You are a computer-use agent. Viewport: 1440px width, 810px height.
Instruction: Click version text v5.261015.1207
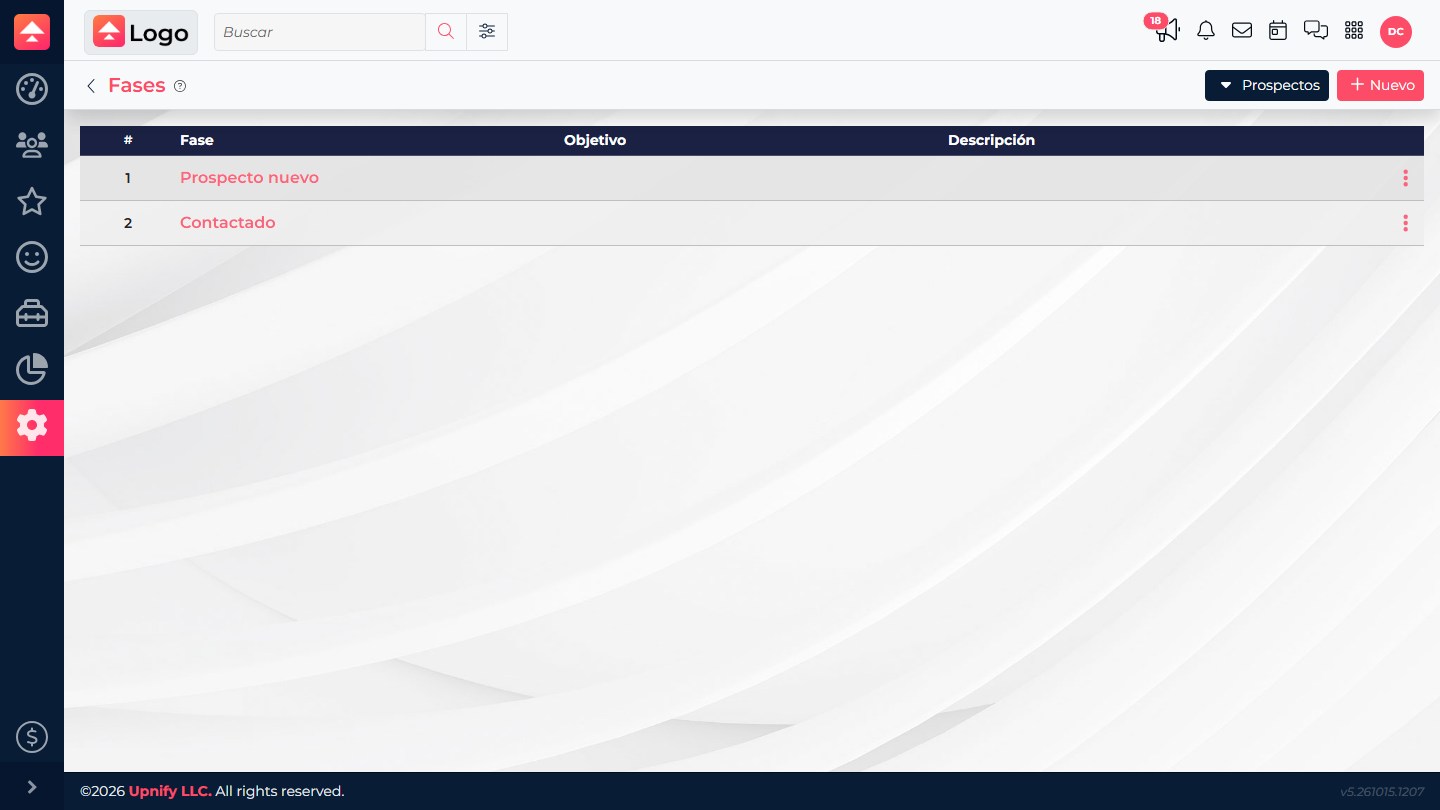(1382, 792)
